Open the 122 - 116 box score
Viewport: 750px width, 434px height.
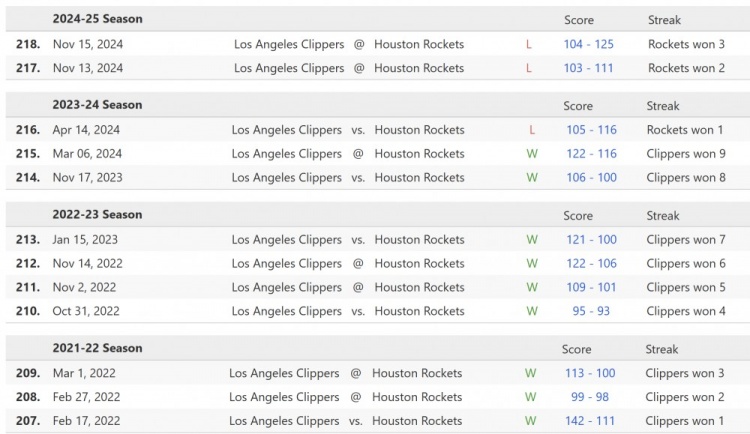[x=591, y=154]
